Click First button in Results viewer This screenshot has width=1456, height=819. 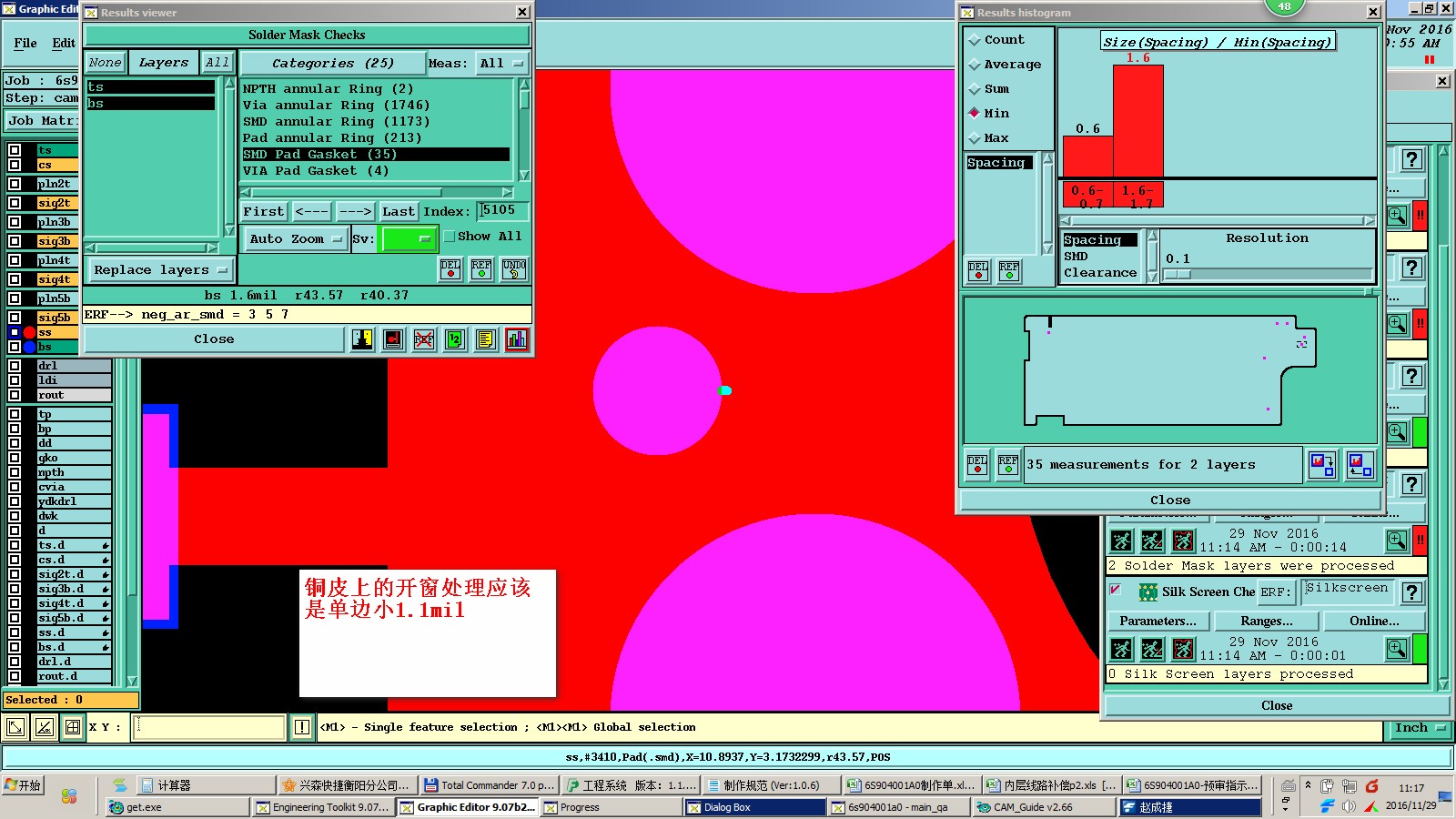click(x=264, y=211)
